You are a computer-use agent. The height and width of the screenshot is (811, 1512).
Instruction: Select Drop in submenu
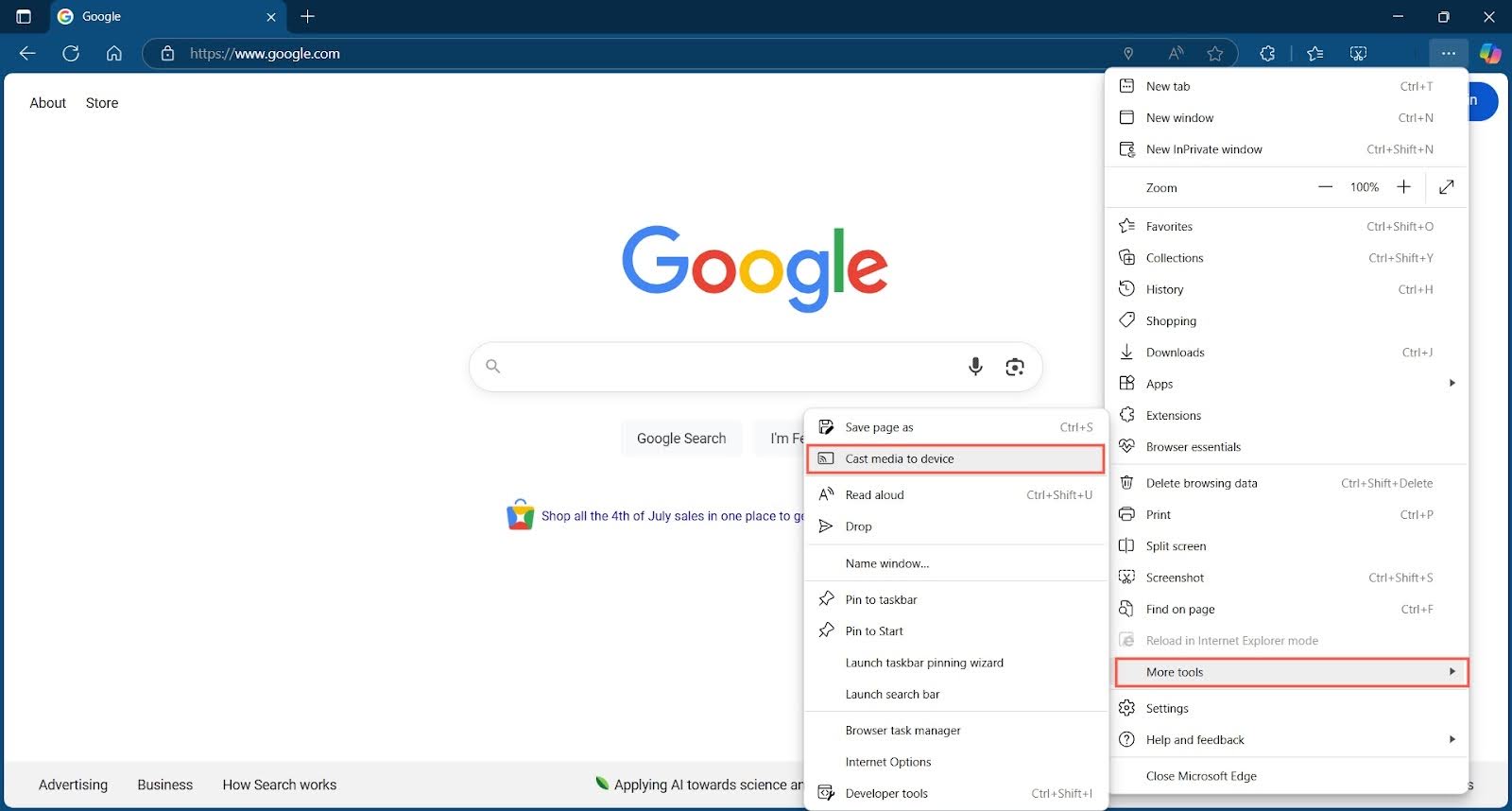(955, 526)
